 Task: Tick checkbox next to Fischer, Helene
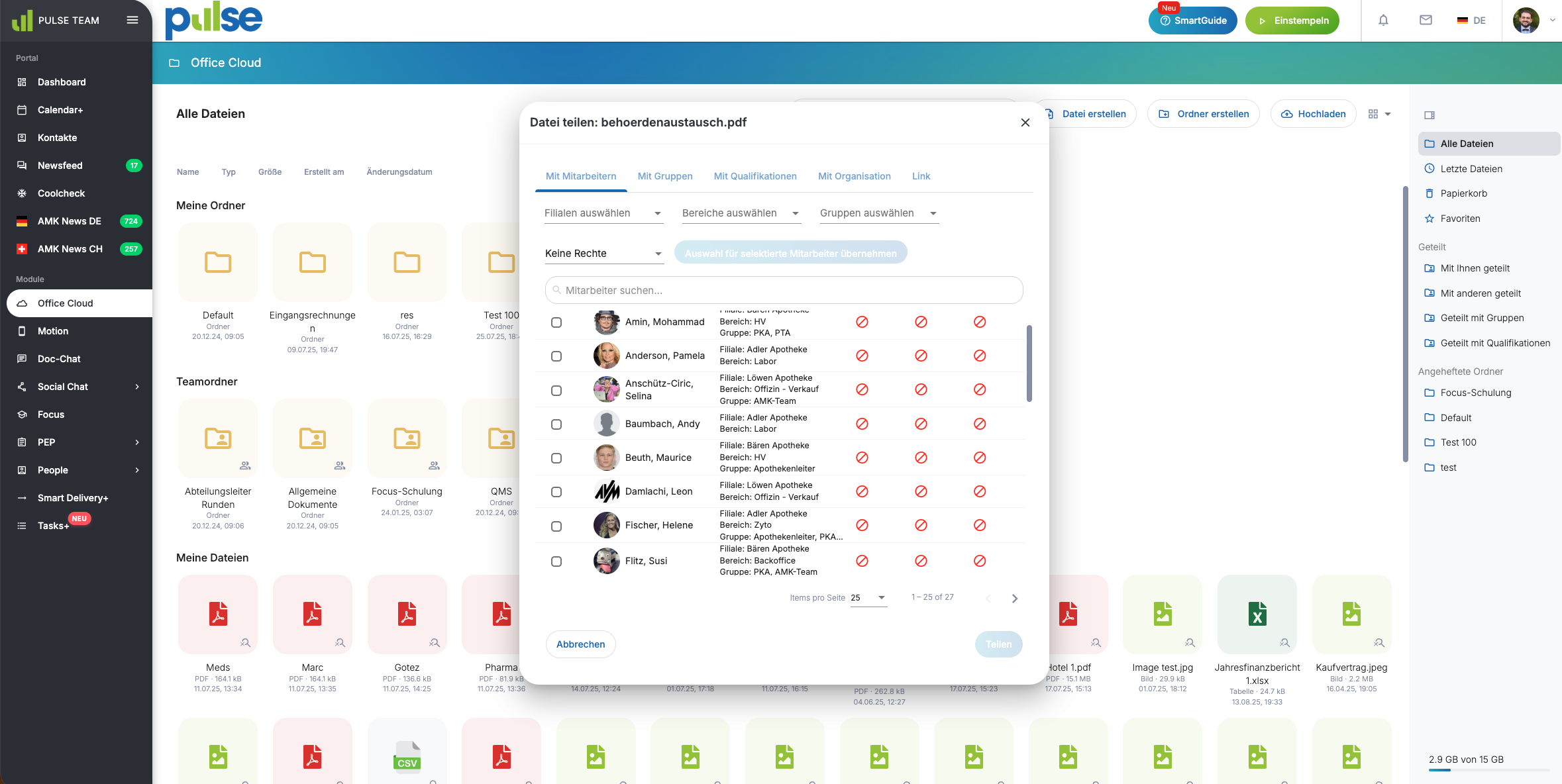point(556,526)
